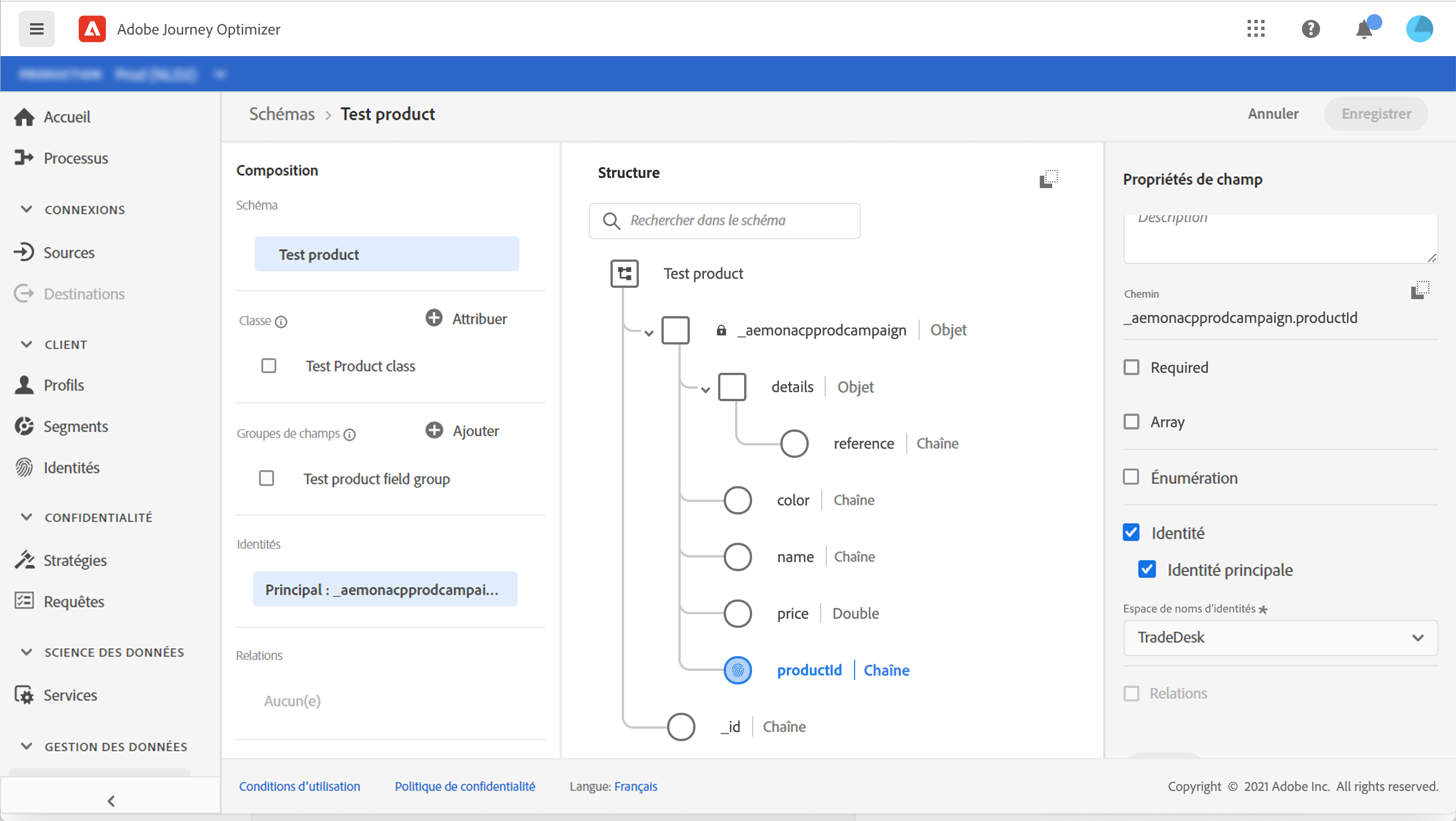Collapse the CONNEXIONS sidebar section

(x=27, y=209)
